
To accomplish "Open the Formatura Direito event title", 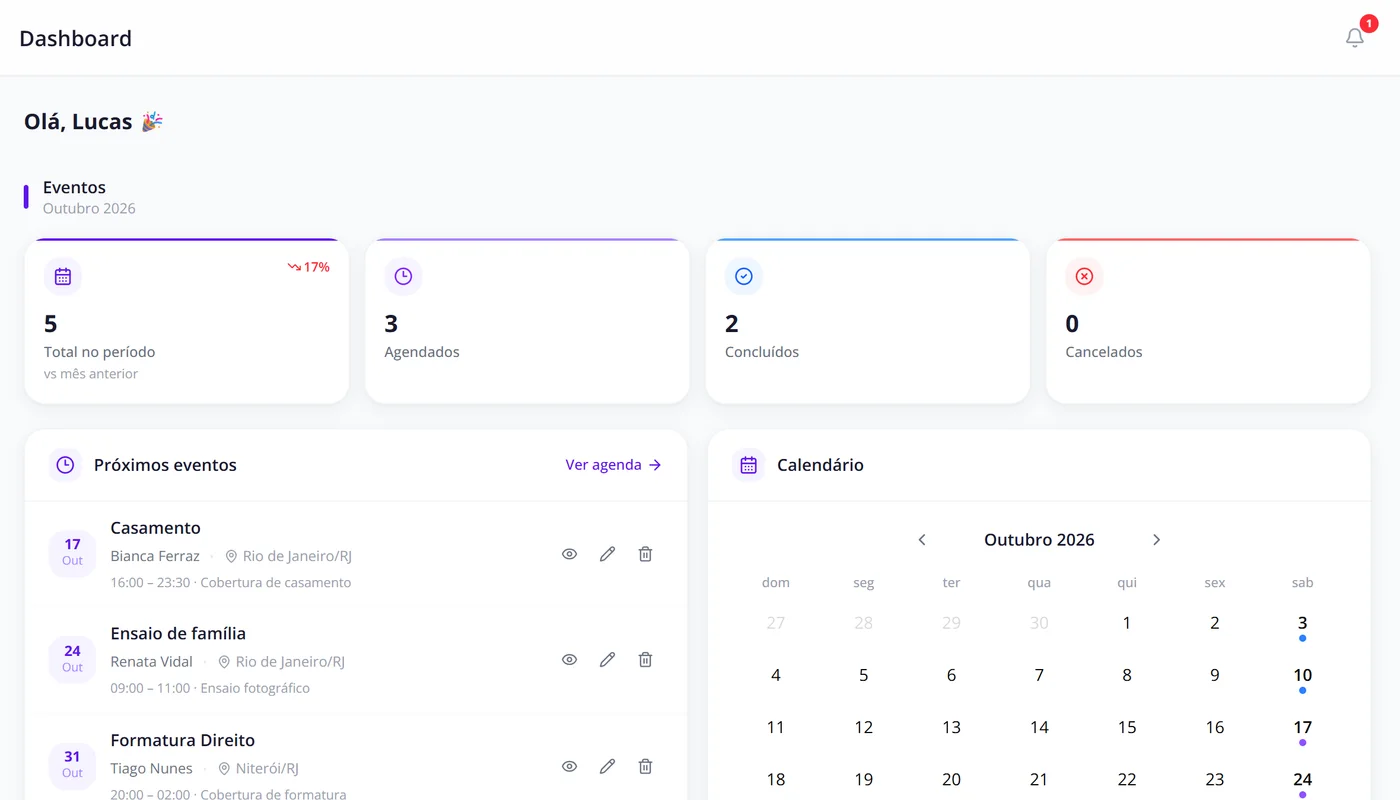I will (183, 741).
